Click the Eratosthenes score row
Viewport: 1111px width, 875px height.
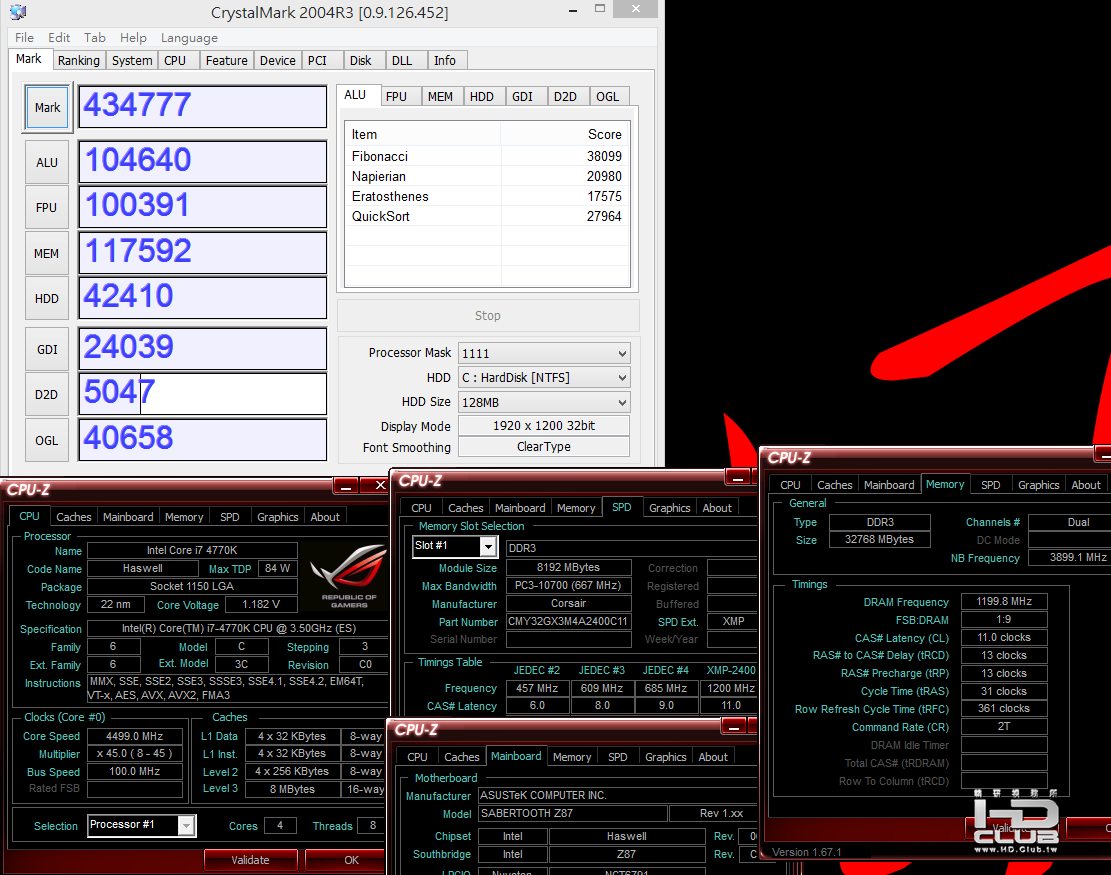pos(487,196)
